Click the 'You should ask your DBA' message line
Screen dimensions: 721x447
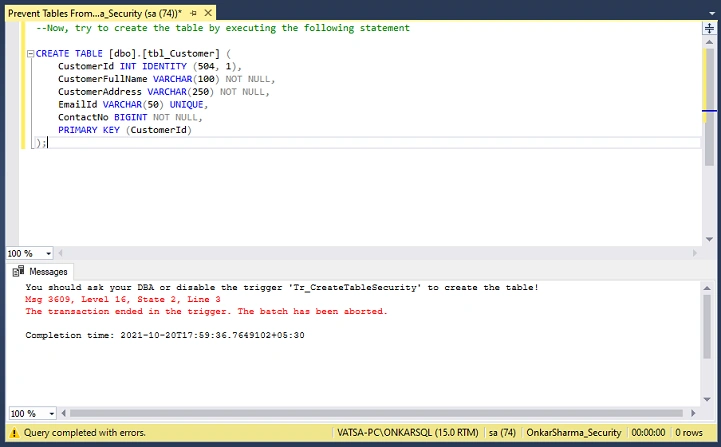pos(282,287)
